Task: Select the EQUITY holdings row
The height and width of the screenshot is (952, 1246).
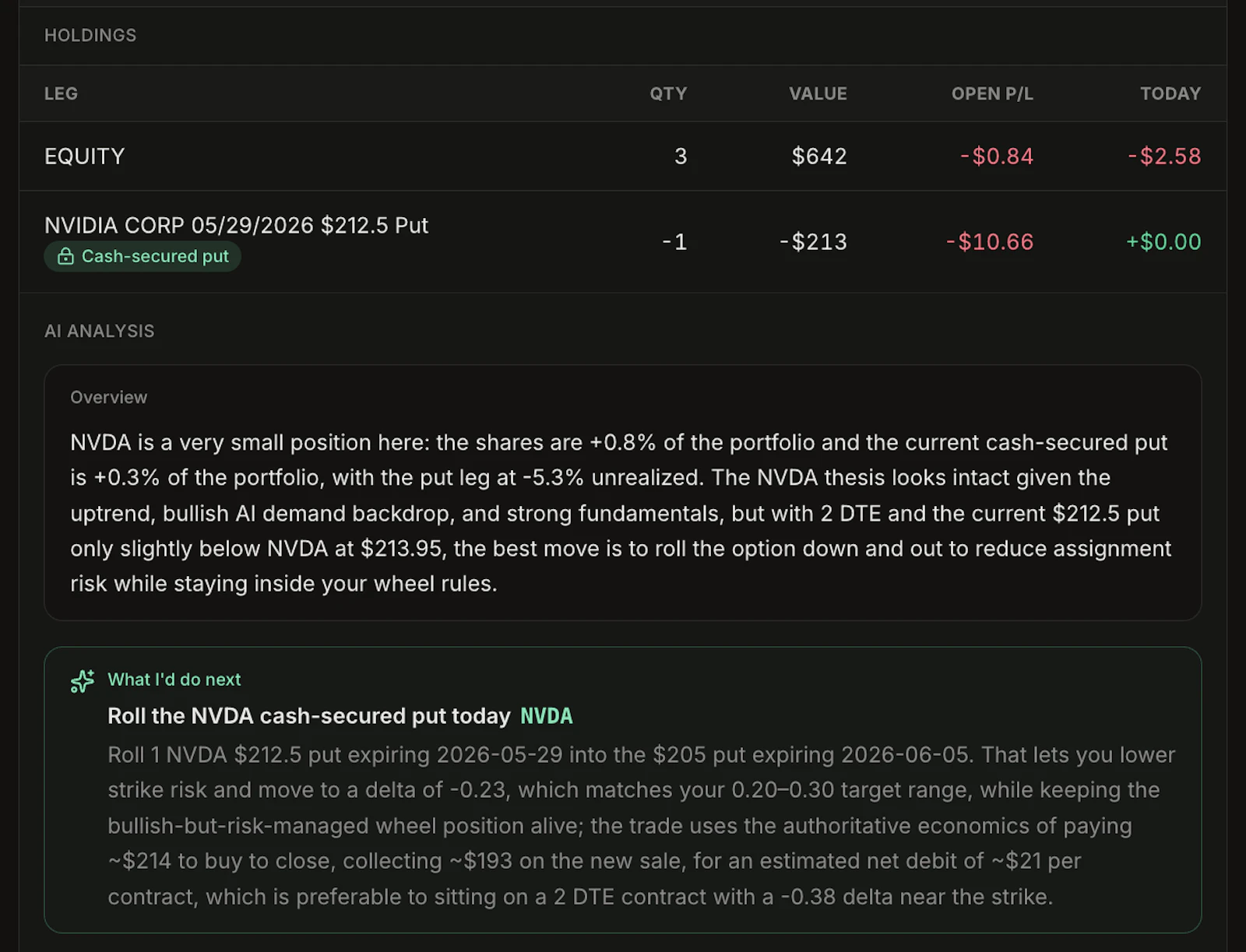Action: [x=623, y=156]
